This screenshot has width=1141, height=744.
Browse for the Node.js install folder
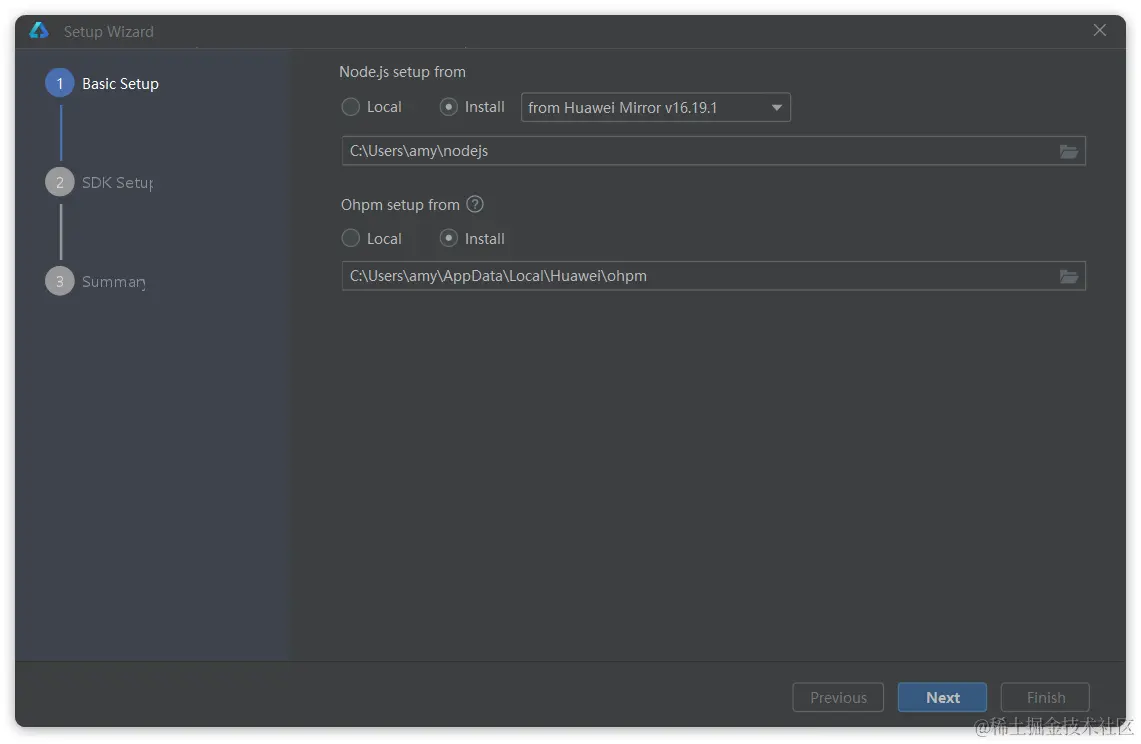pyautogui.click(x=1068, y=151)
